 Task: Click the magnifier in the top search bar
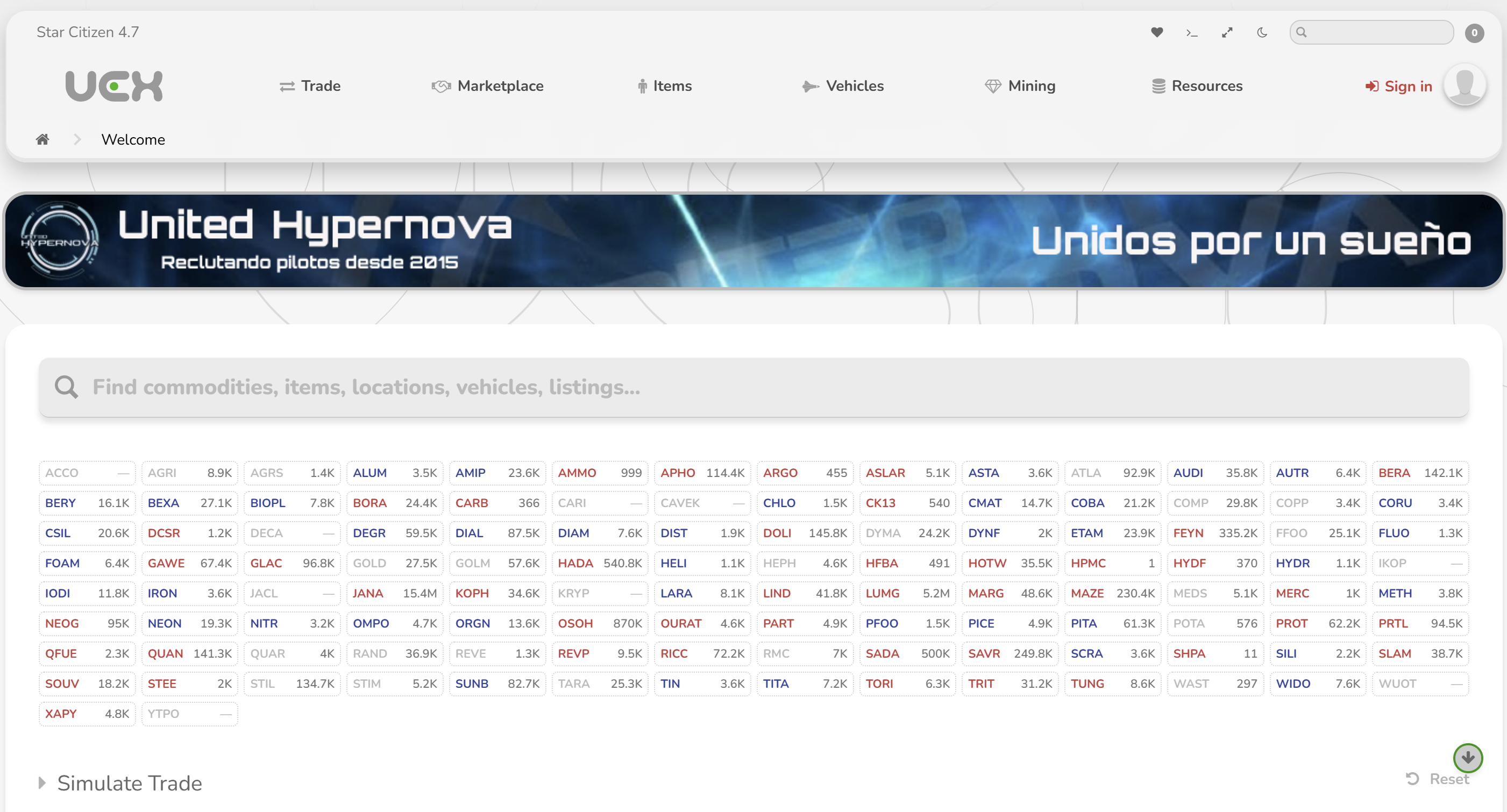click(1303, 32)
